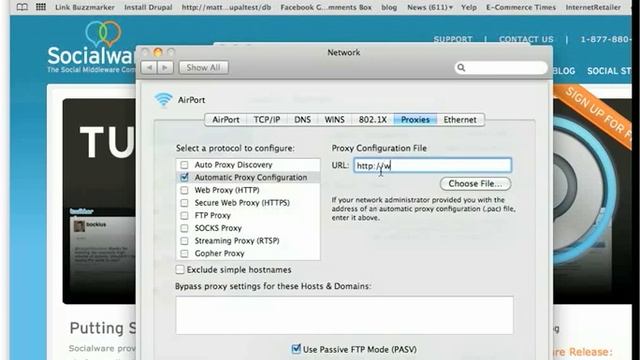Open InternetRetailer bookmark
This screenshot has height=360, width=640.
coord(593,7)
